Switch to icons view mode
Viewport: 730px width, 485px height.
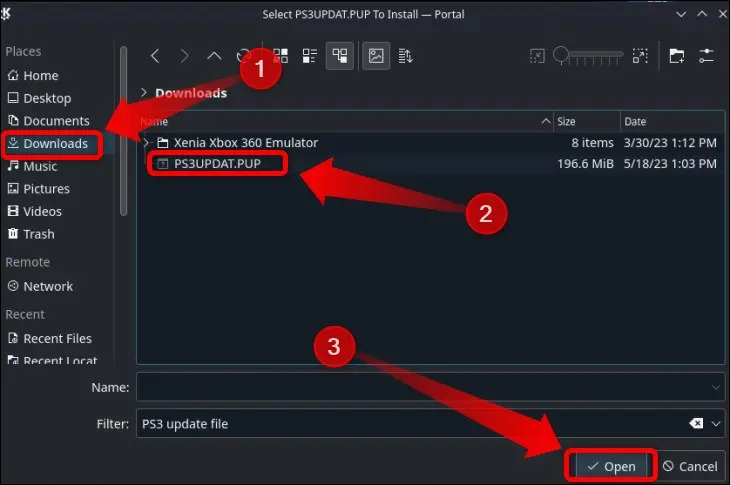pos(280,56)
